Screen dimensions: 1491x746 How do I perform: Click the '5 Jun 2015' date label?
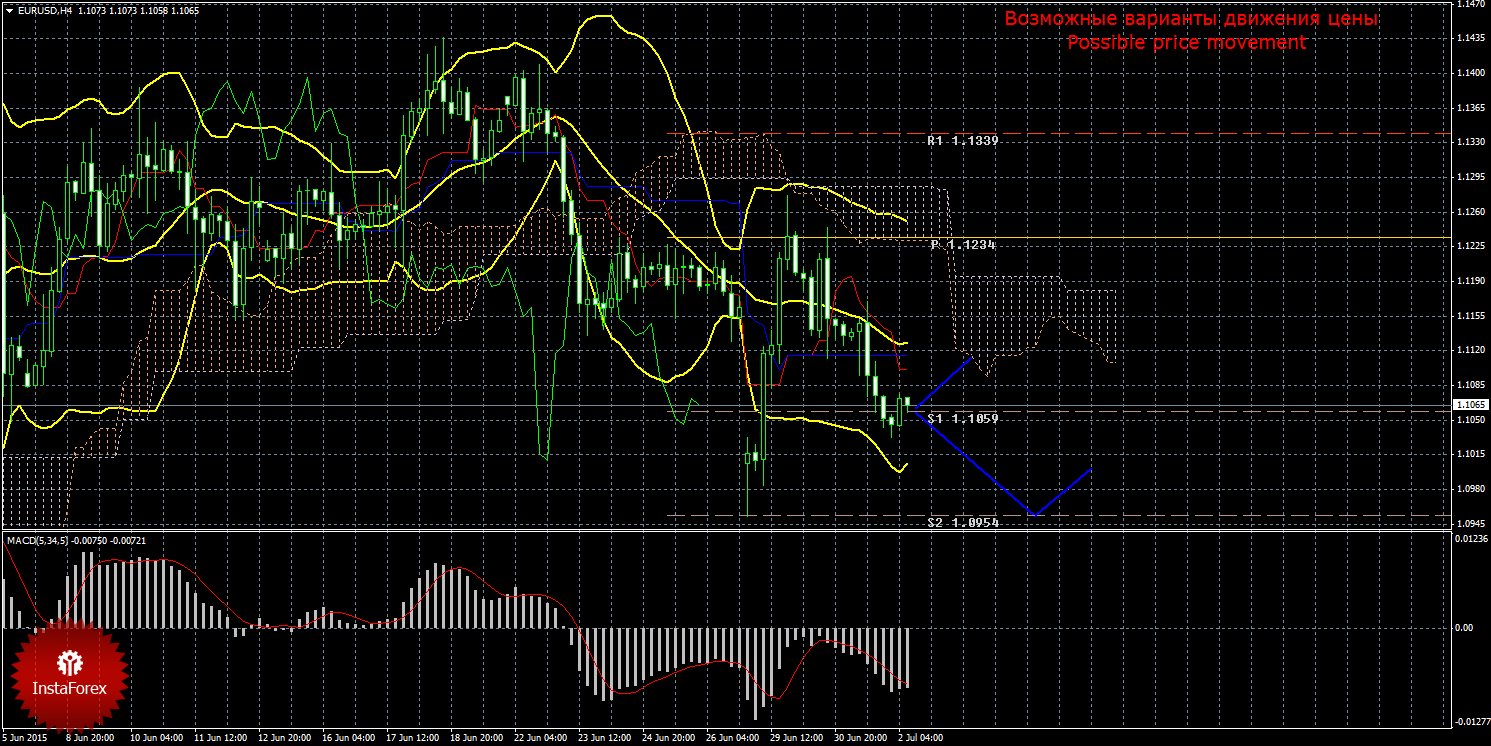click(x=24, y=738)
